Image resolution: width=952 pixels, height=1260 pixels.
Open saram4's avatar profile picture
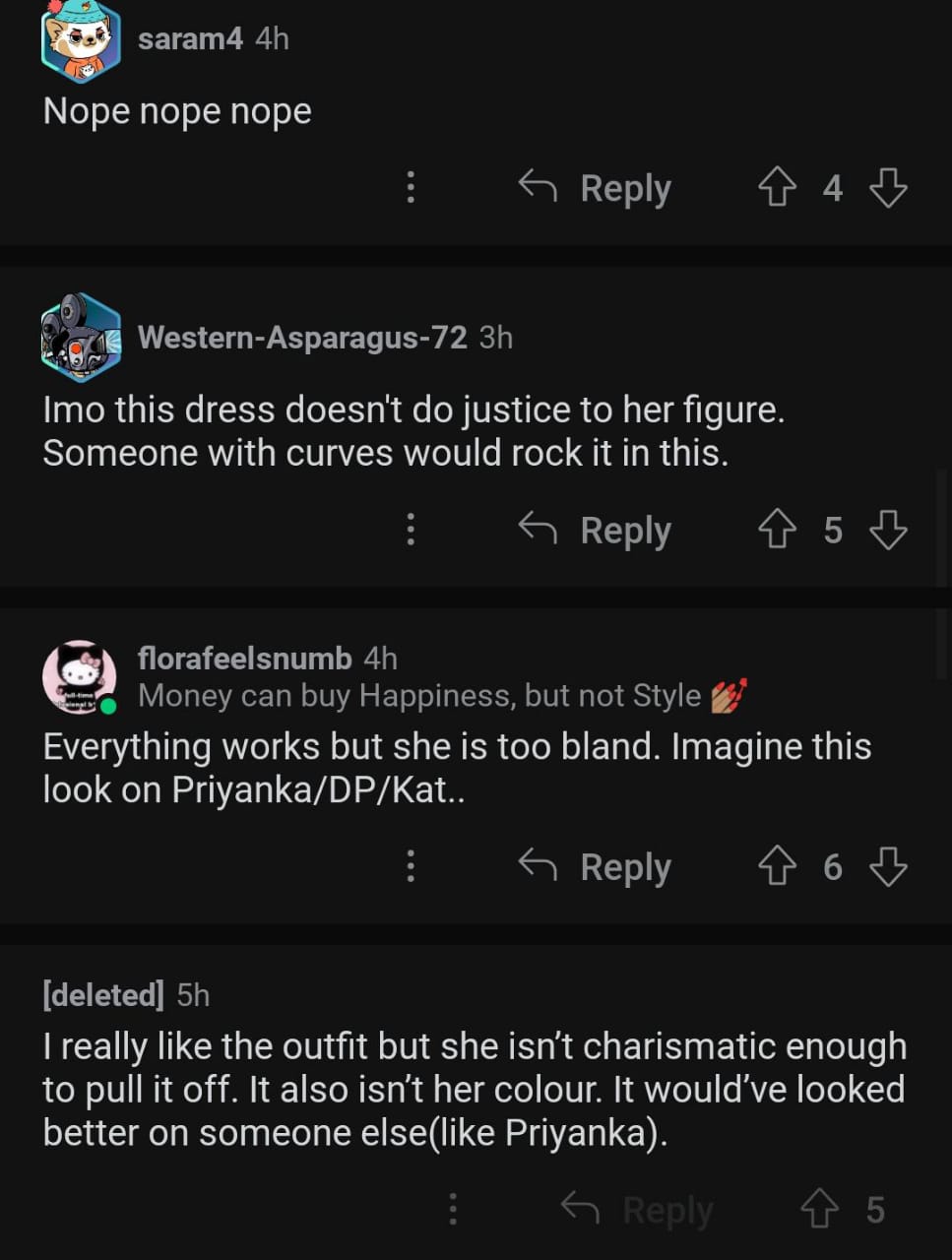[81, 41]
